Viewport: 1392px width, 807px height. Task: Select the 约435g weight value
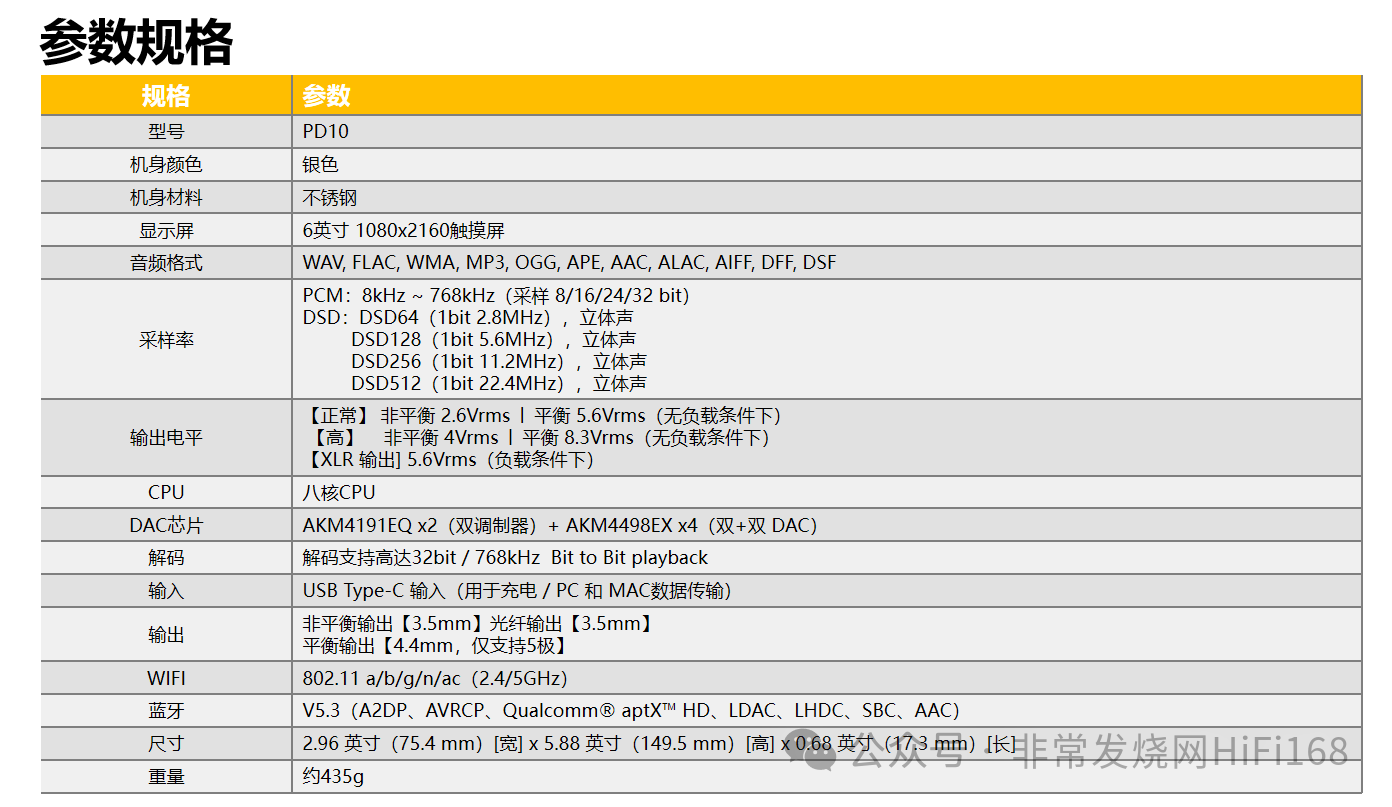point(333,777)
